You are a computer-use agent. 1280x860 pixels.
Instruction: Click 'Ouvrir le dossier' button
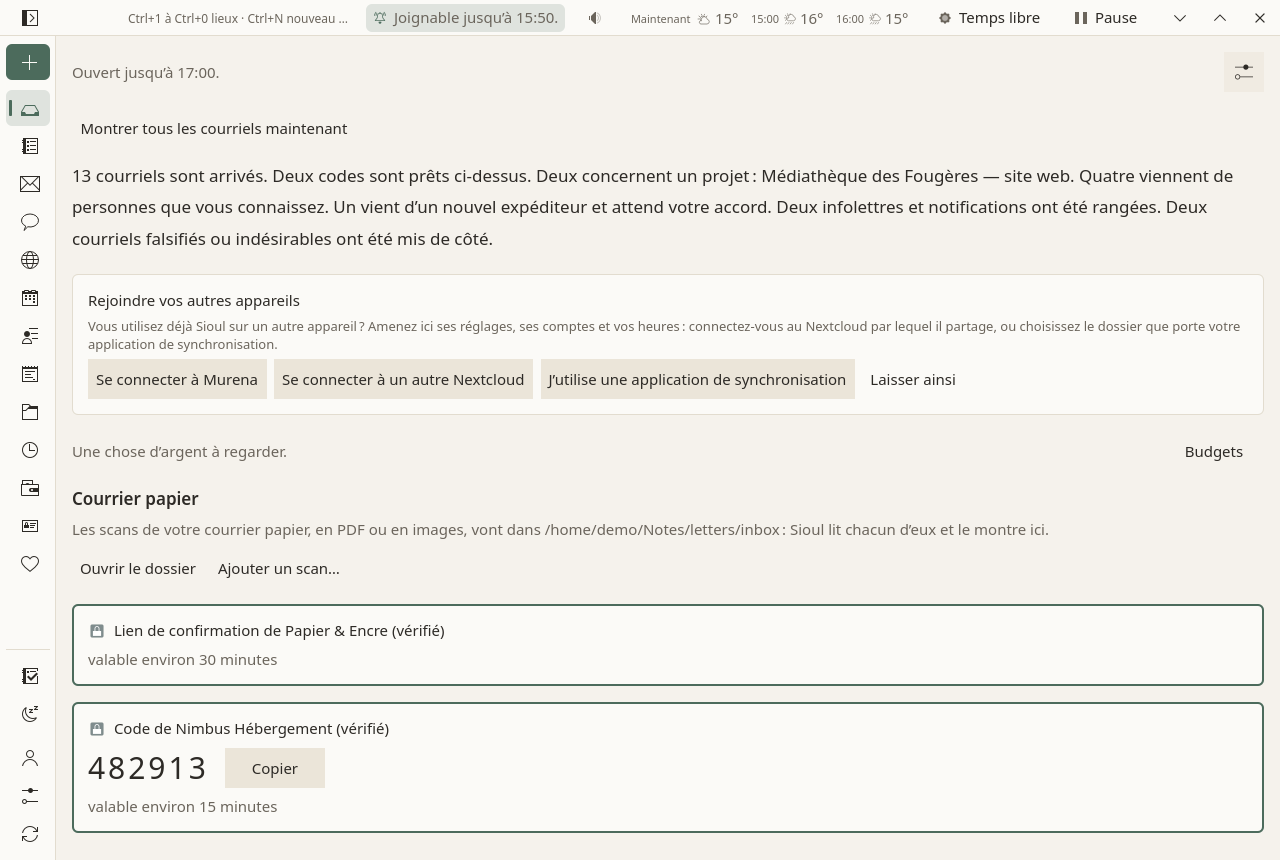pos(138,568)
